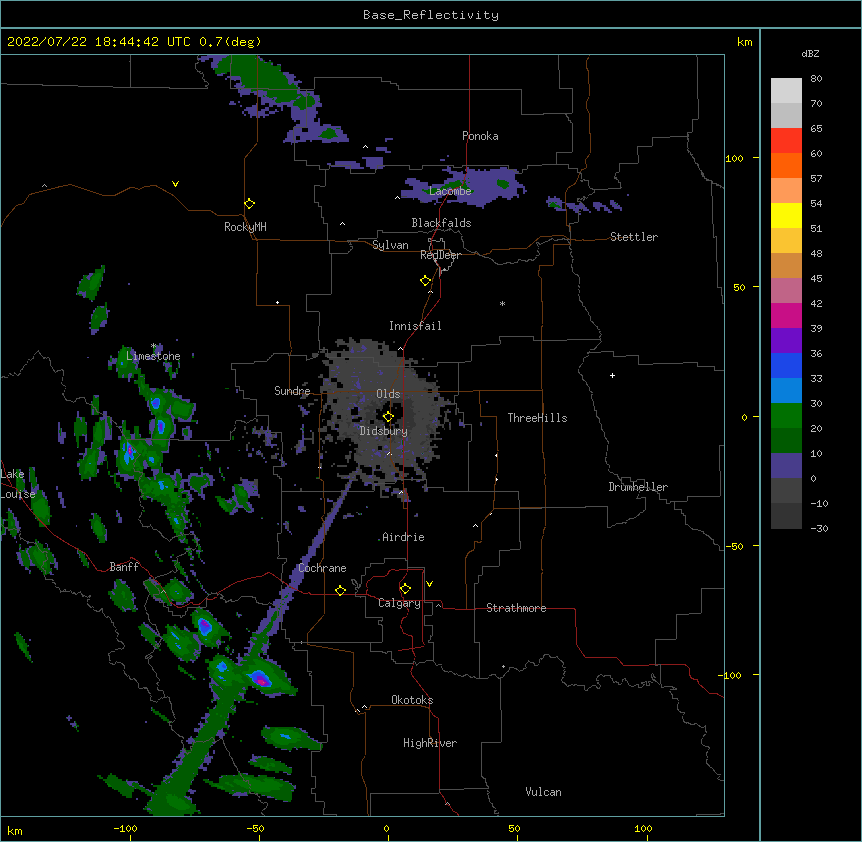The image size is (862, 842).
Task: Click the Airdrie city label
Action: 403,537
